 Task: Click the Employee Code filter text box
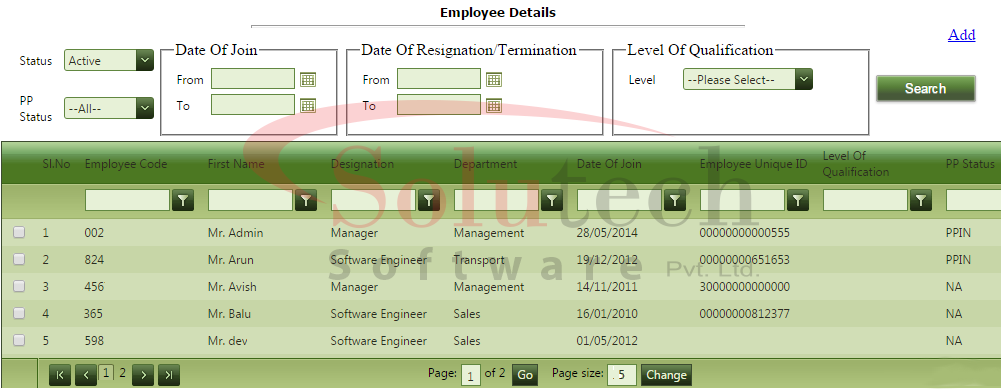coord(128,201)
